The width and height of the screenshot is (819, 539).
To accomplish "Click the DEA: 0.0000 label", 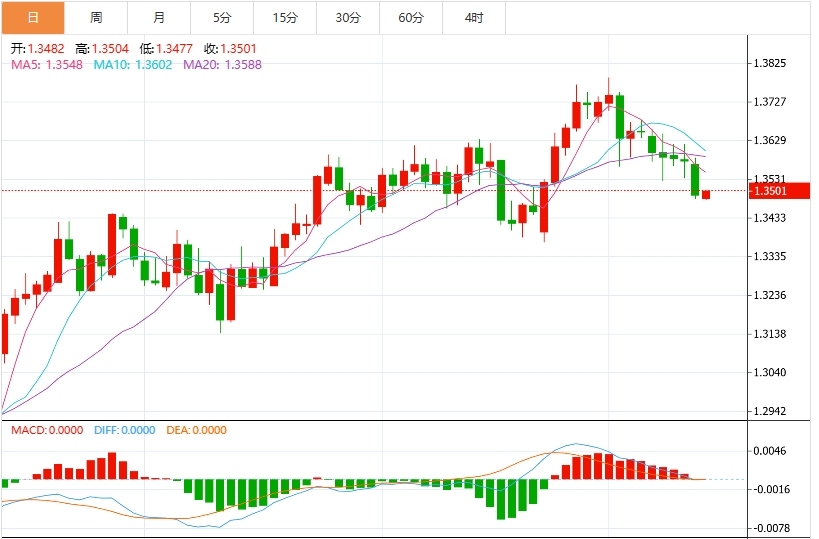I will (196, 430).
